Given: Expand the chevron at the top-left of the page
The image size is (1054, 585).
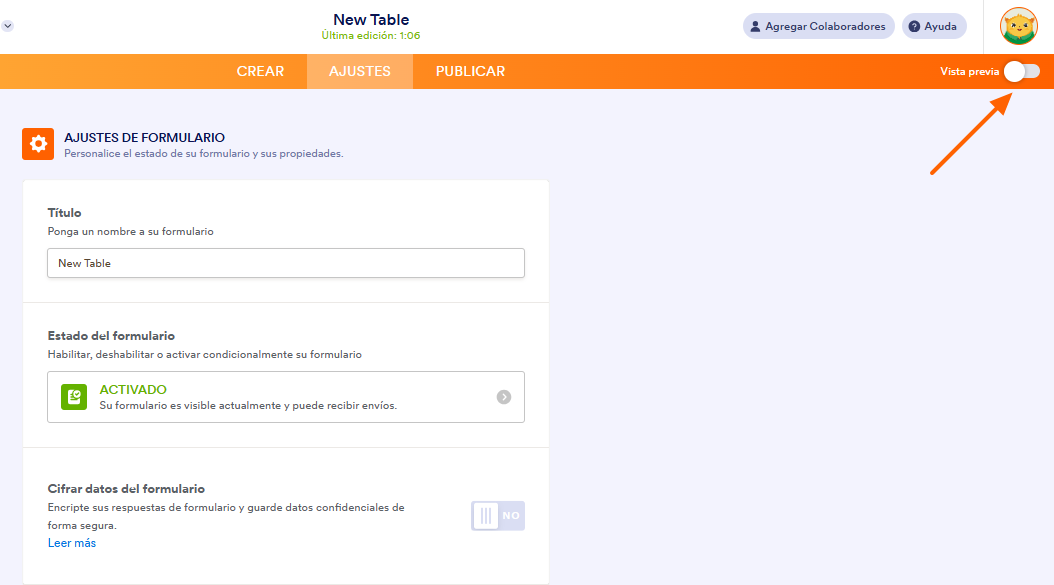Looking at the screenshot, I should click(8, 24).
